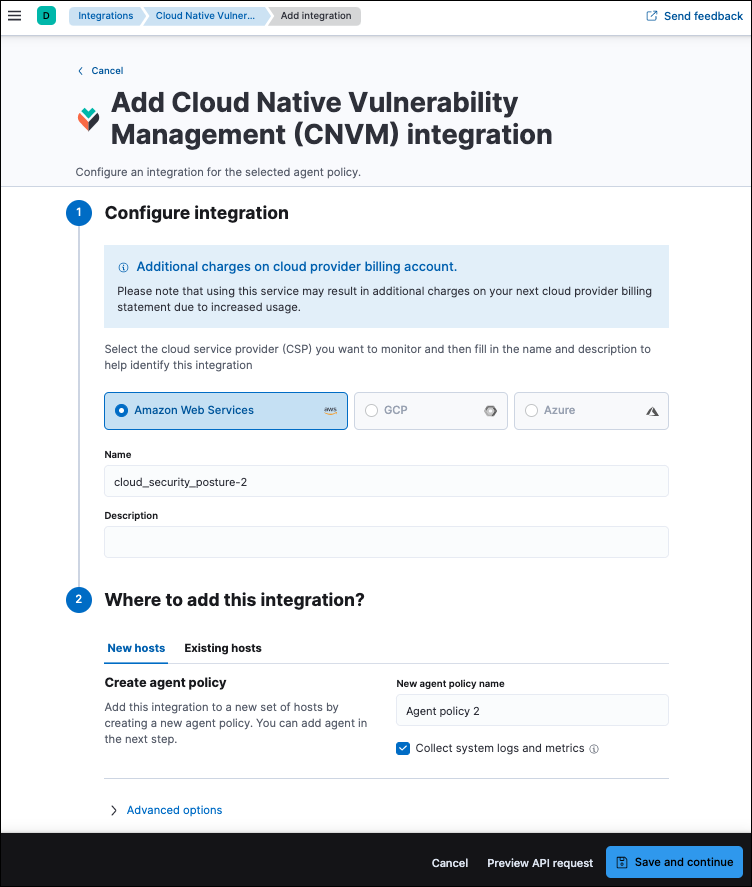Click the Add integration breadcrumb
Screen dimensions: 752x887
315,15
